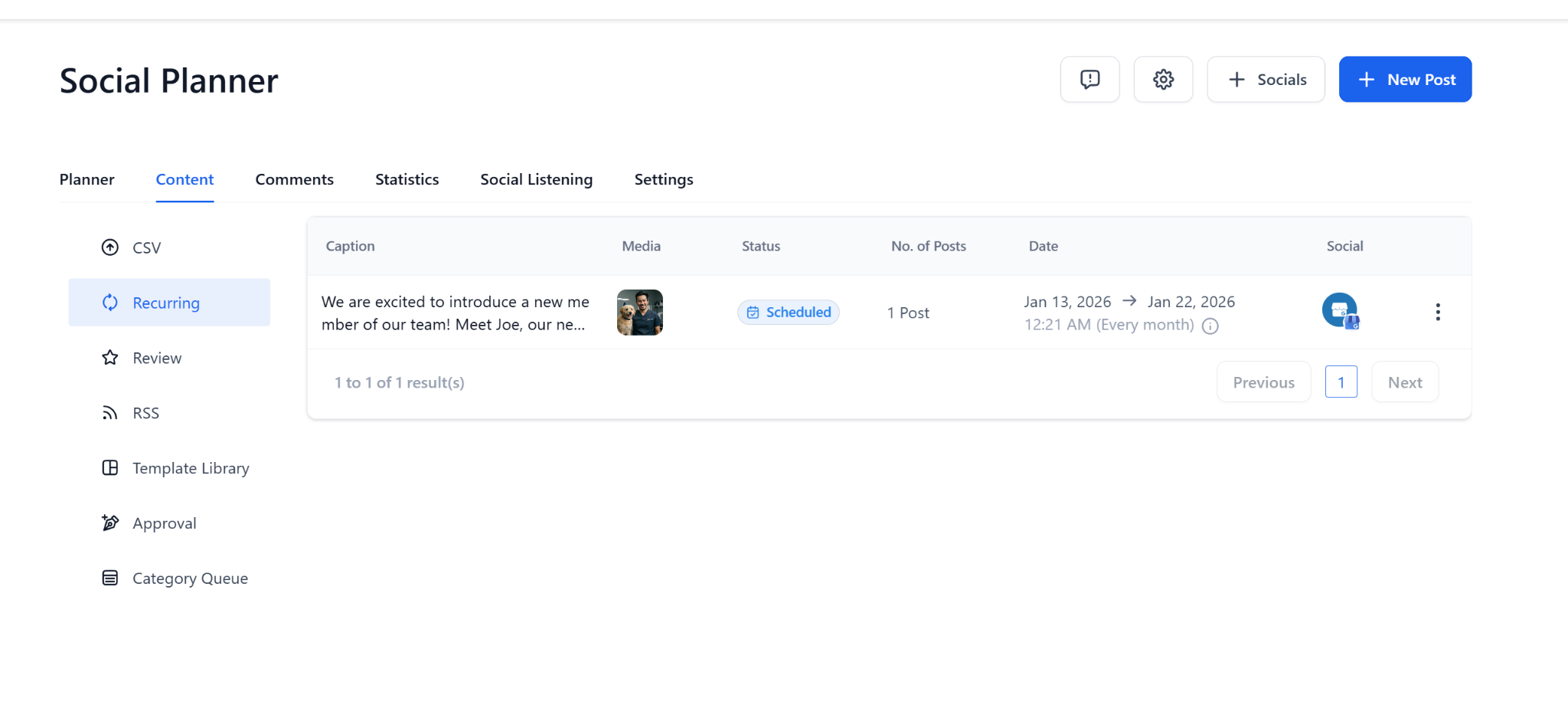1568x701 pixels.
Task: Click the recurring schedule info icon
Action: coord(1210,326)
